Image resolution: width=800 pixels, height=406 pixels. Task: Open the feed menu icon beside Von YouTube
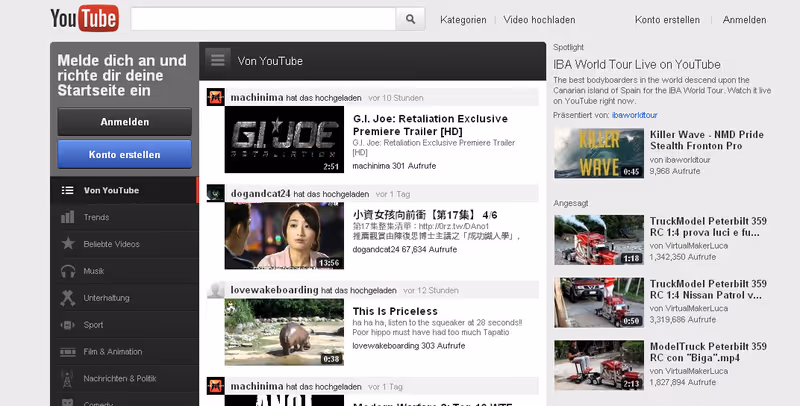click(x=219, y=60)
